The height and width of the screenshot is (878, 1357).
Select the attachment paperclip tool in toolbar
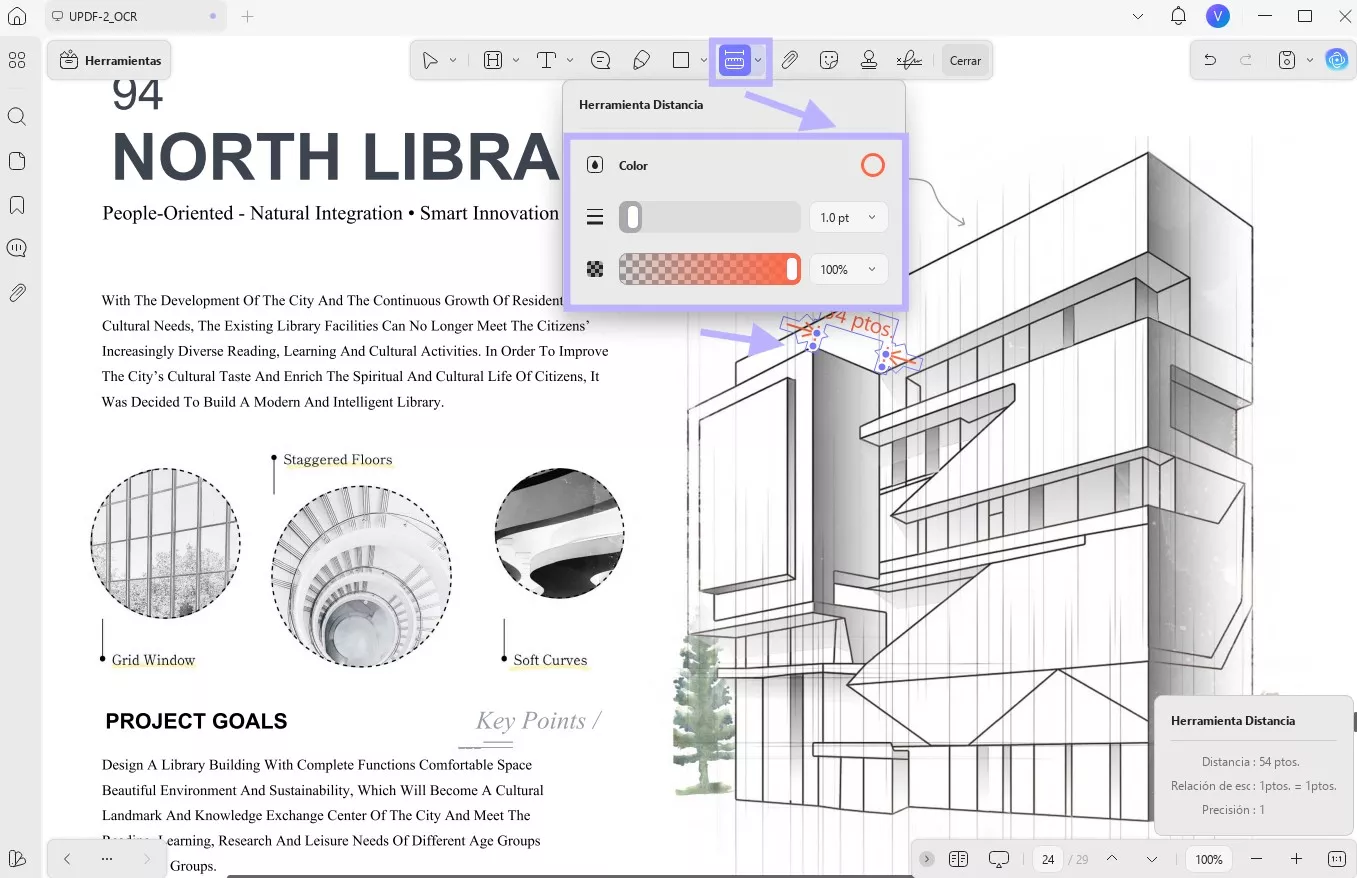(x=789, y=60)
